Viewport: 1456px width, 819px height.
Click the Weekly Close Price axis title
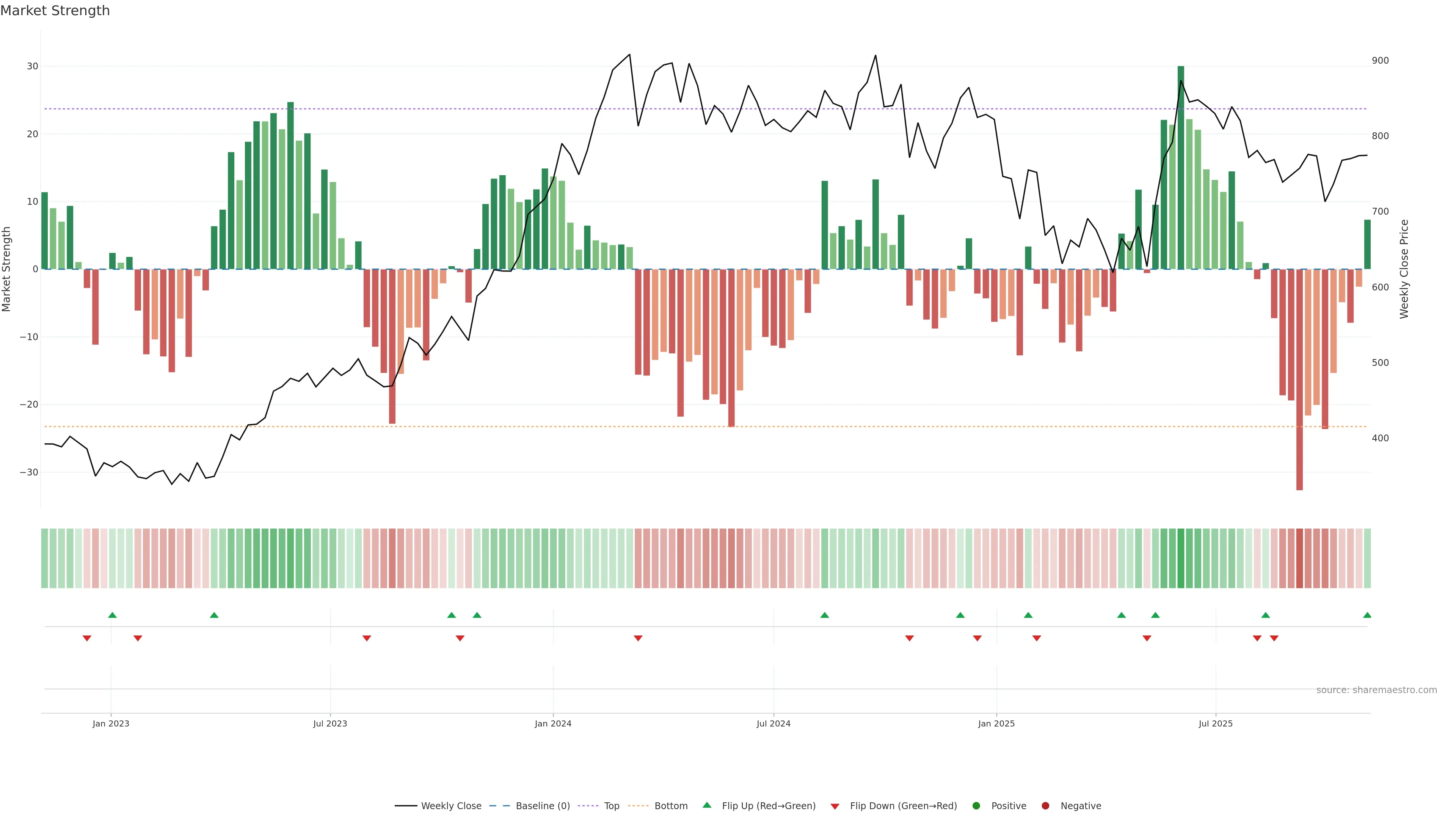point(1404,269)
